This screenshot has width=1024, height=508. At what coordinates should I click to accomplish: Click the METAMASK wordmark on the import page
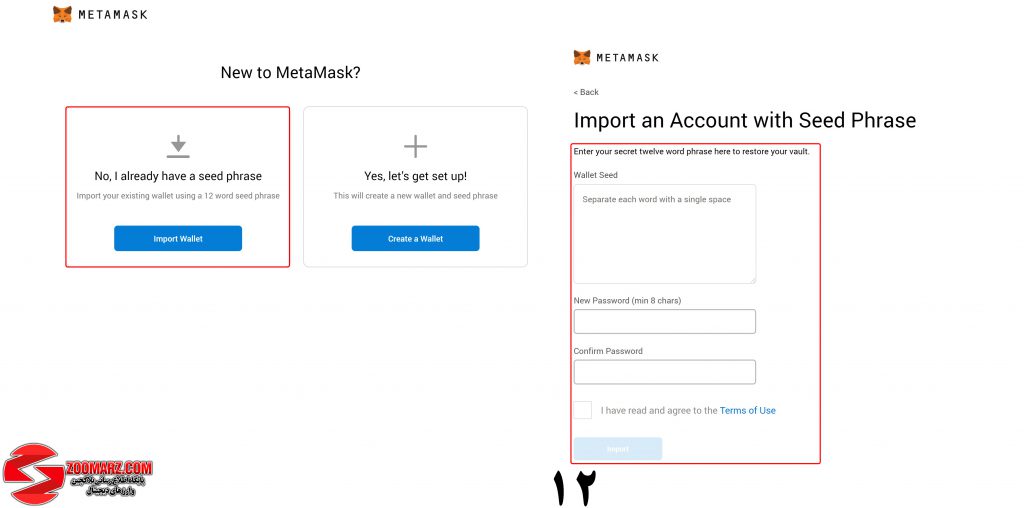628,57
